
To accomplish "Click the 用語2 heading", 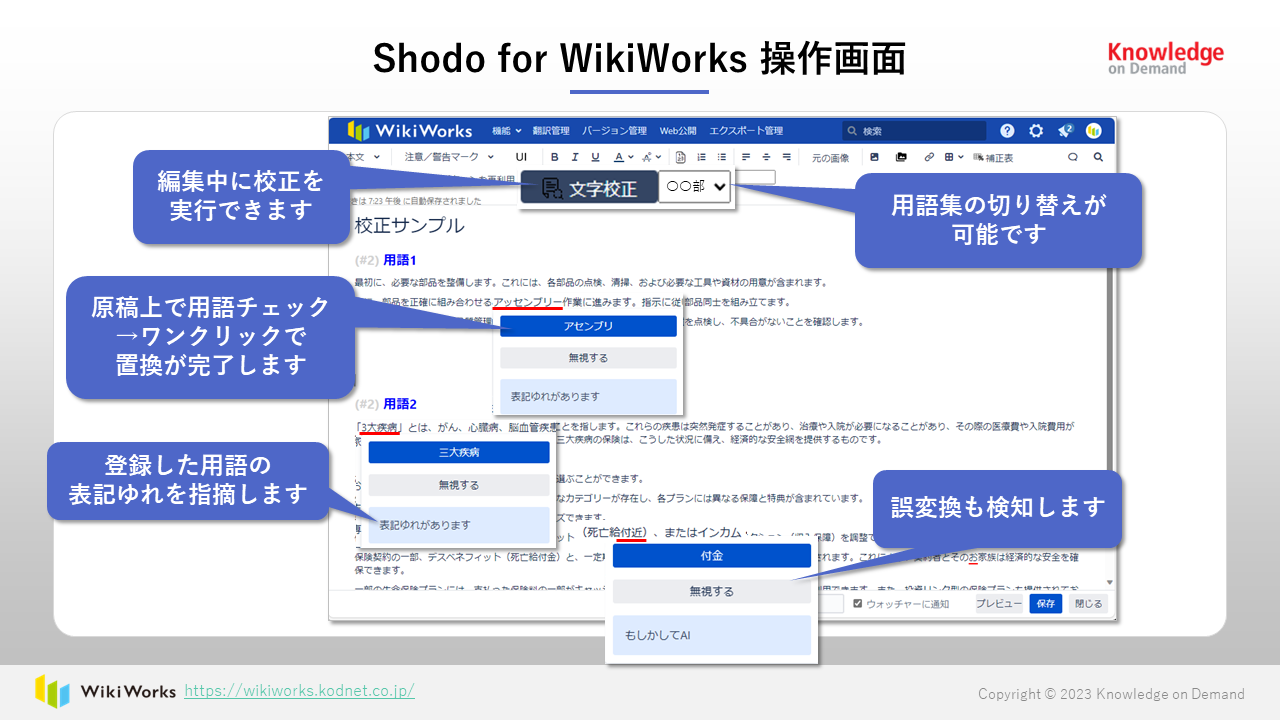I will pos(399,404).
